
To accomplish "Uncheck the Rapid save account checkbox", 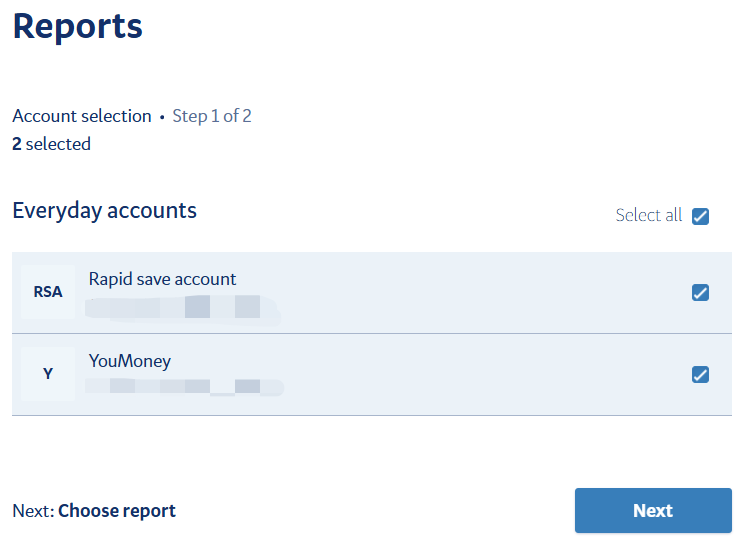I will 700,293.
